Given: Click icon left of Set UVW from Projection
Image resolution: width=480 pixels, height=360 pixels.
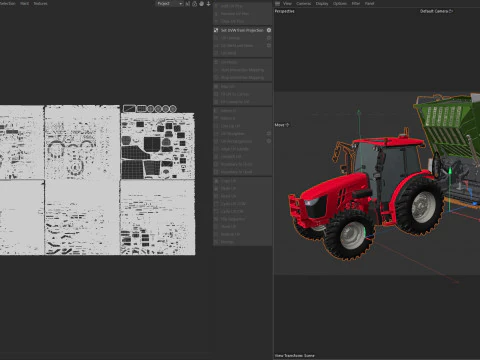Looking at the screenshot, I should 216,30.
